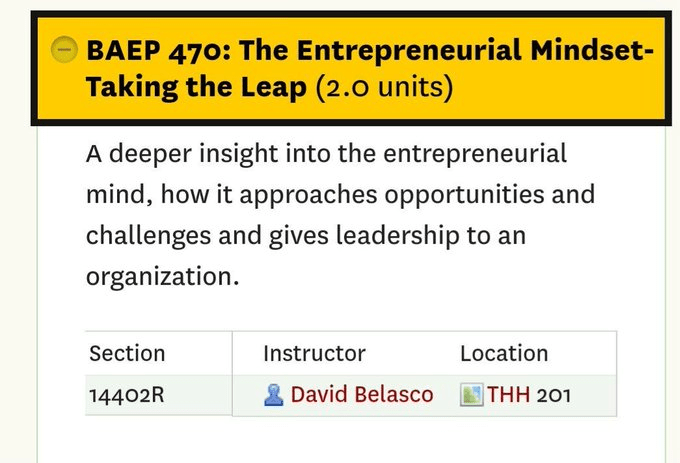Image resolution: width=680 pixels, height=463 pixels.
Task: Click the (2.0 units) label
Action: pos(384,88)
